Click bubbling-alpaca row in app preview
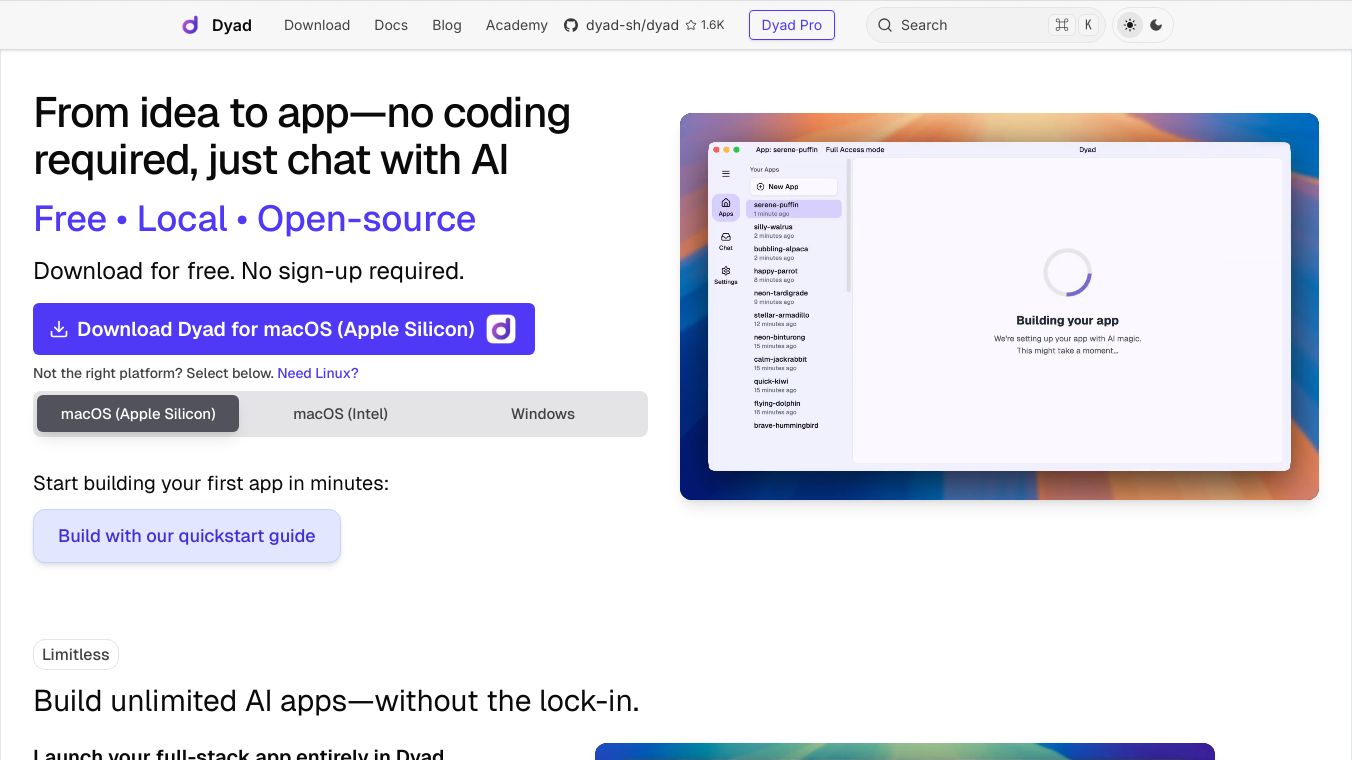 click(x=794, y=253)
